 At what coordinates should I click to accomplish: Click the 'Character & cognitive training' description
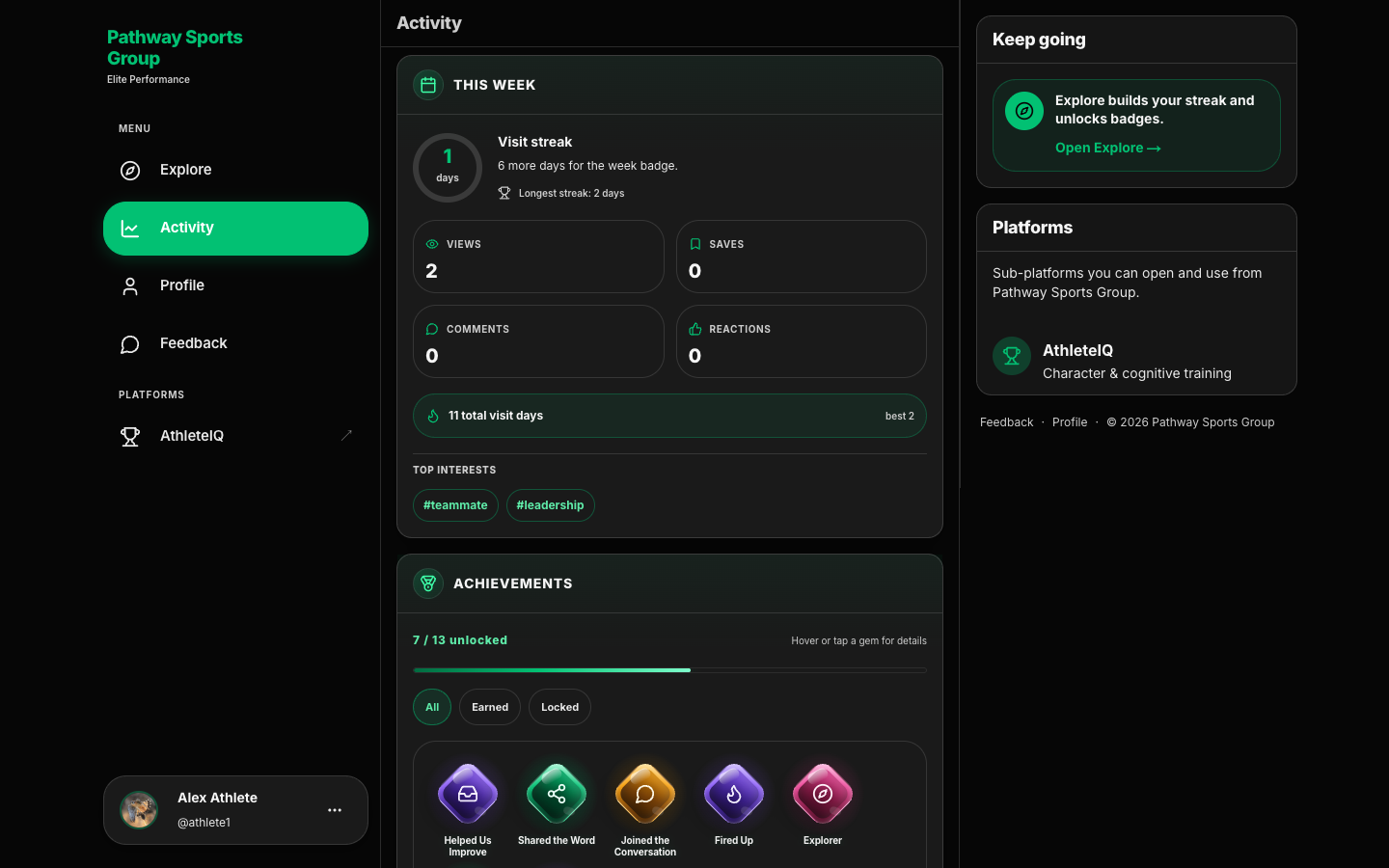coord(1137,373)
